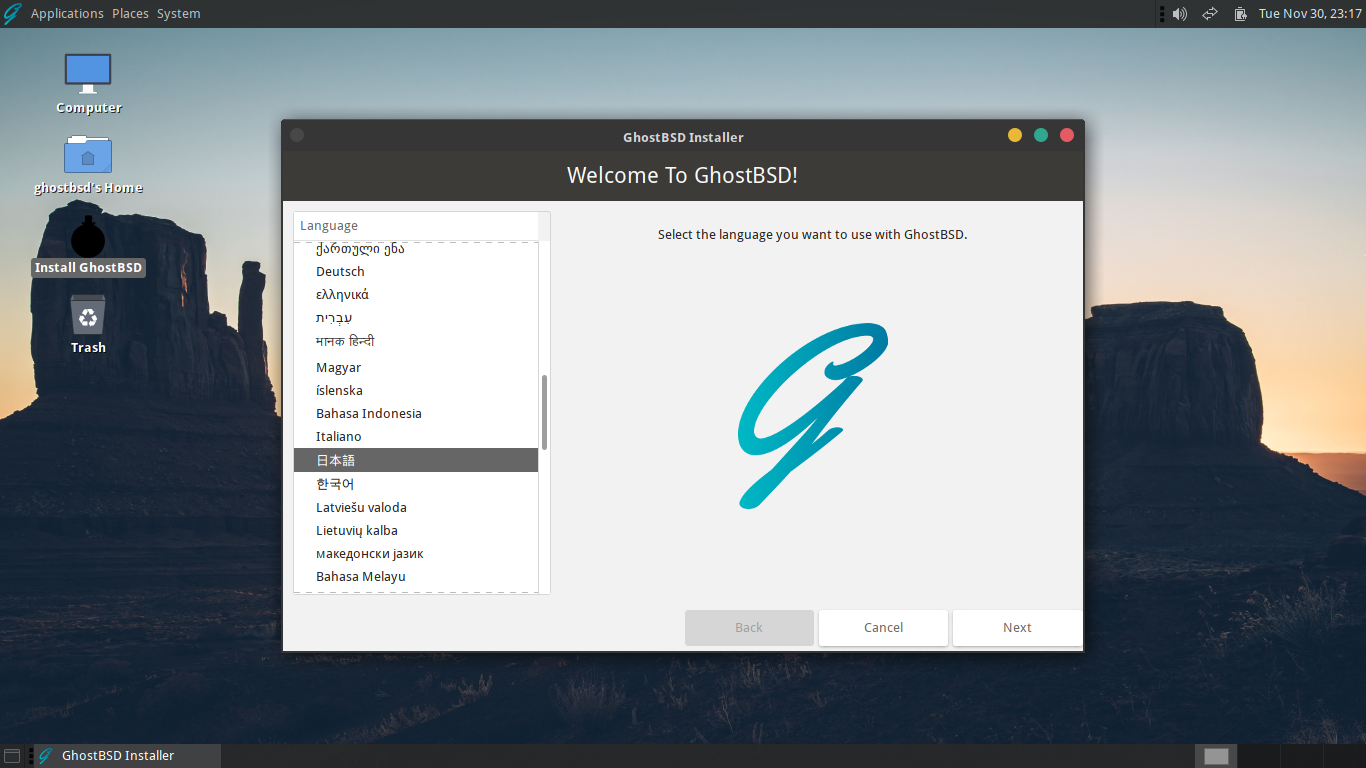The height and width of the screenshot is (768, 1366).
Task: Click the GhostBSD logo in top panel
Action: (13, 14)
